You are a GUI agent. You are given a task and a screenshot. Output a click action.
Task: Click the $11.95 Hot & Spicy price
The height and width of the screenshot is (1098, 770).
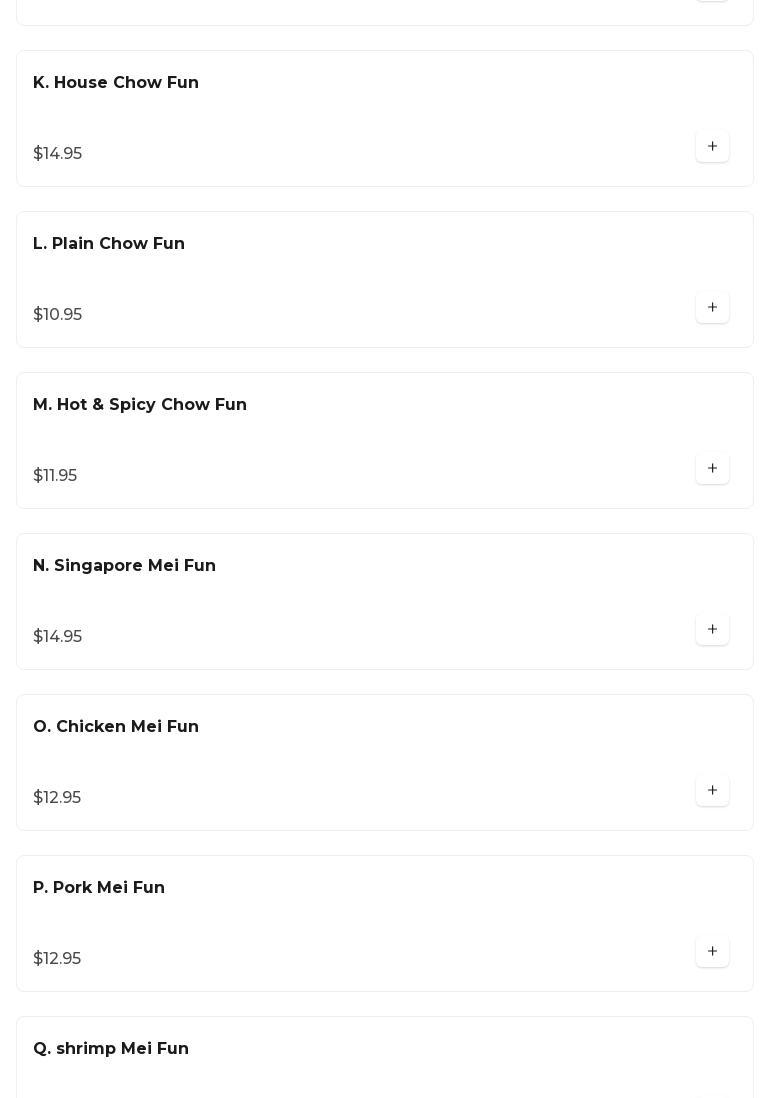pos(55,476)
